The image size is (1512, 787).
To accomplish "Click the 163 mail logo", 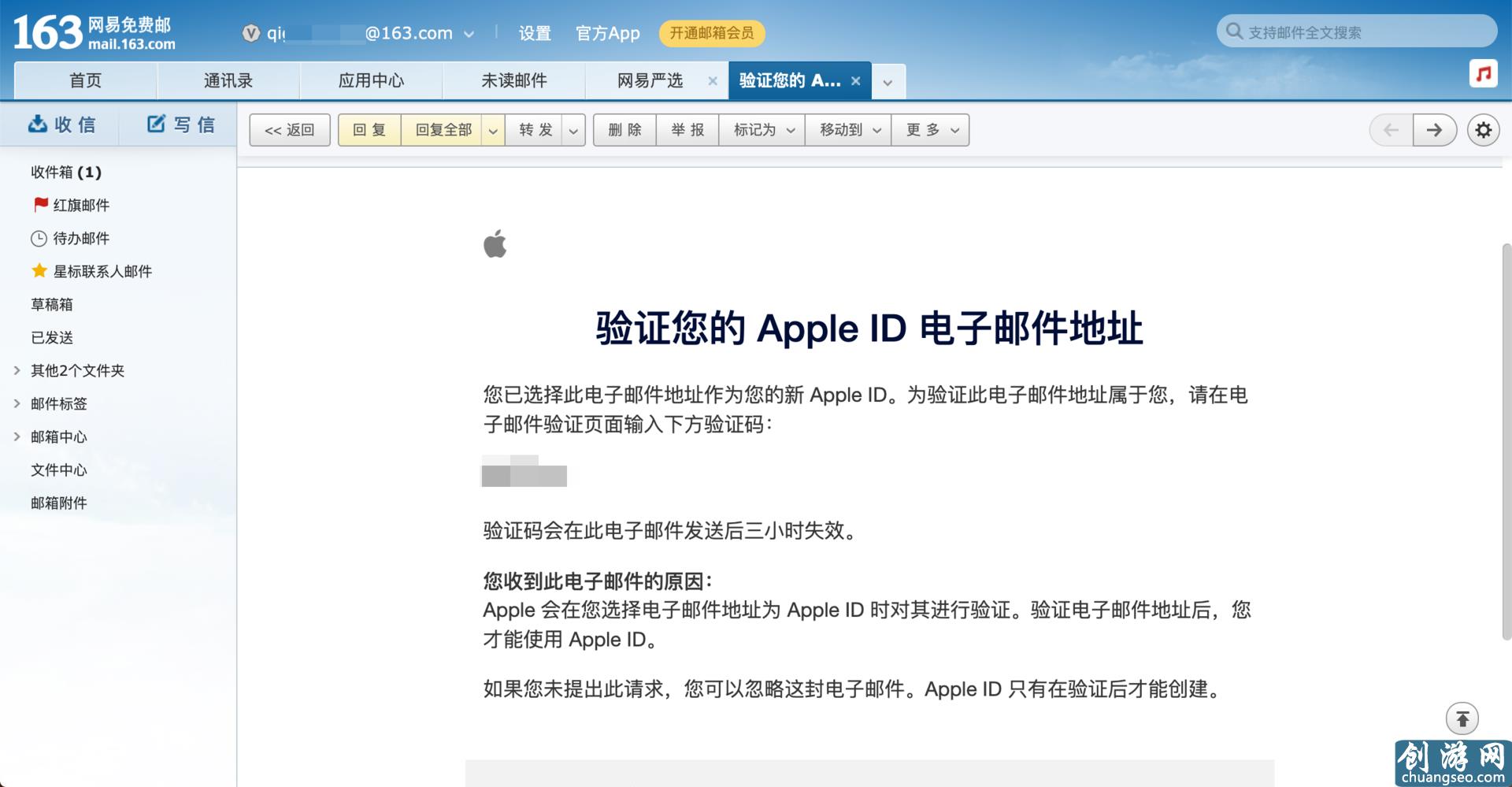I will click(x=94, y=33).
